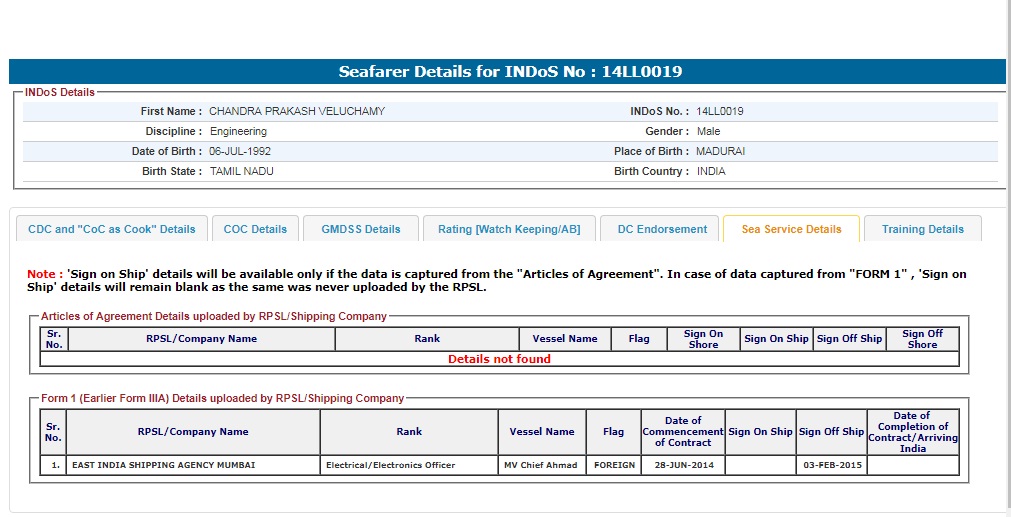1011x517 pixels.
Task: Click the red "Details not found" message
Action: 499,359
